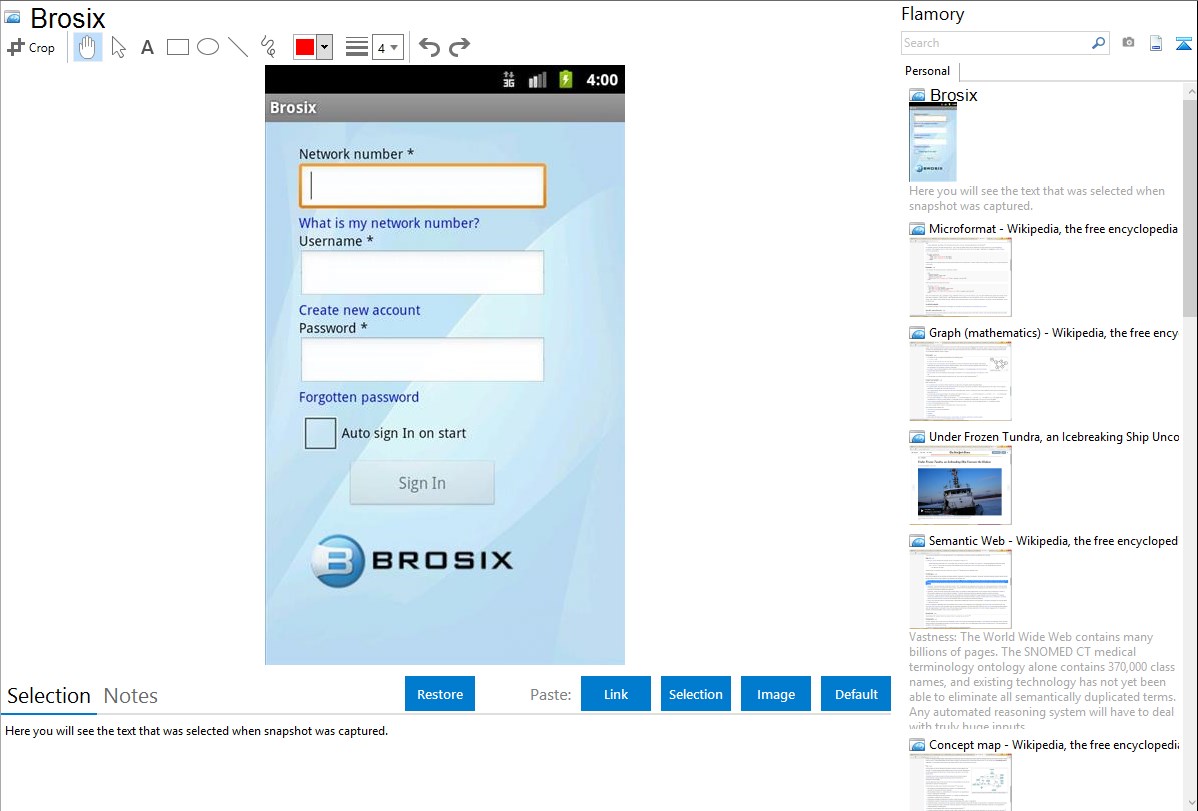Click the signal strength icon in status bar

point(538,79)
